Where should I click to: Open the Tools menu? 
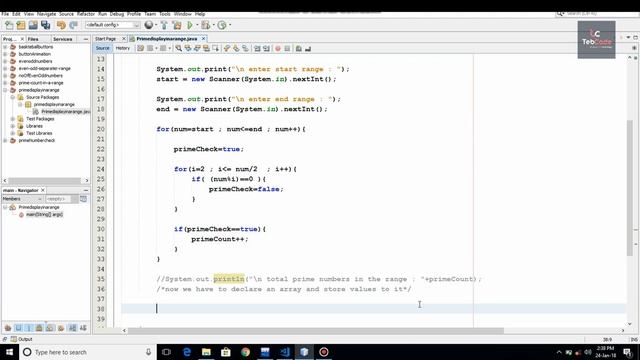coord(165,14)
